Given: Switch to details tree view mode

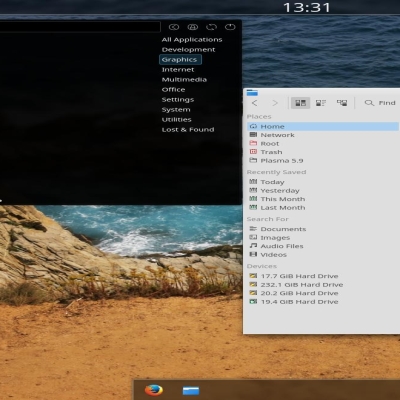Looking at the screenshot, I should pyautogui.click(x=342, y=103).
